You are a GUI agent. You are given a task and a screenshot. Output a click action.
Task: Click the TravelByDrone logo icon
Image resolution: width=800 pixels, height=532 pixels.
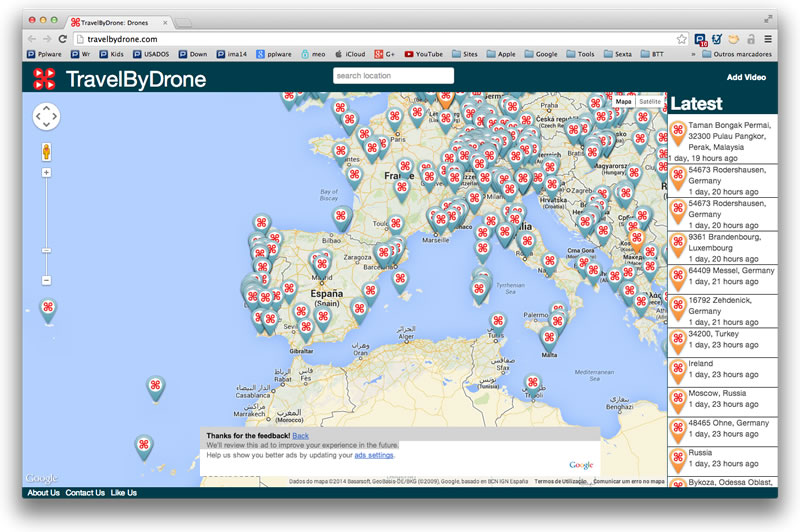coord(44,79)
